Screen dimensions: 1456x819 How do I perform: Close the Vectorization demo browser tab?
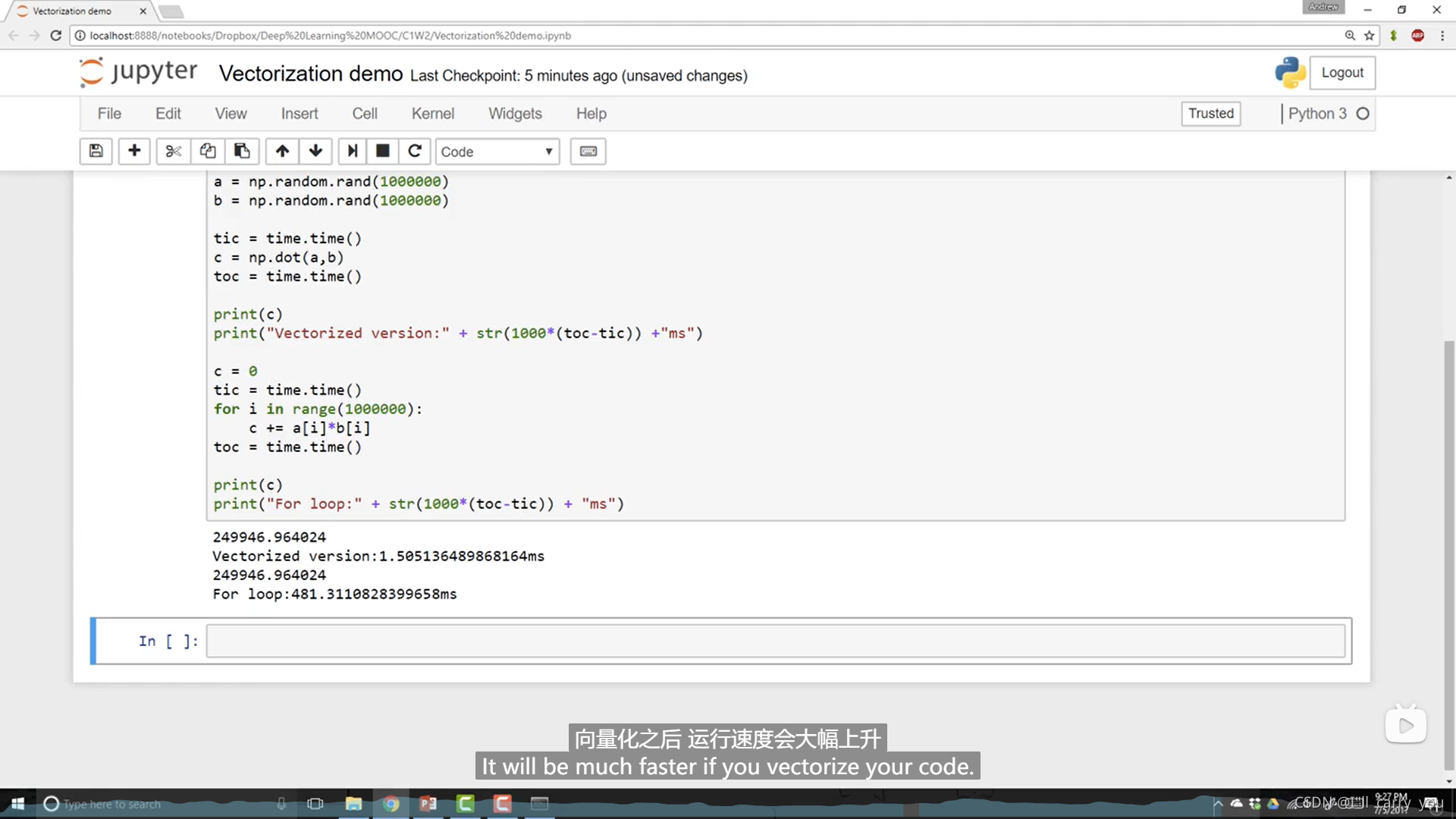pos(143,11)
